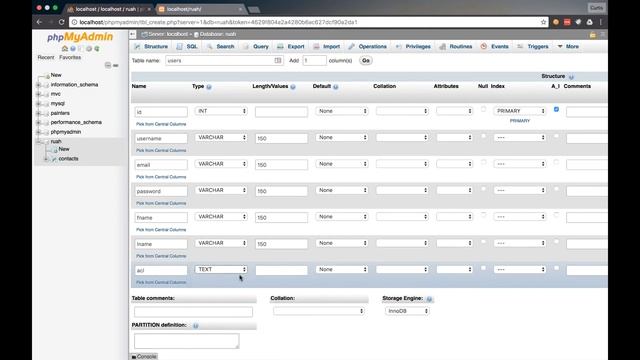Toggle the Null checkbox for email column
Screen dimensions: 640x360
pos(483,162)
